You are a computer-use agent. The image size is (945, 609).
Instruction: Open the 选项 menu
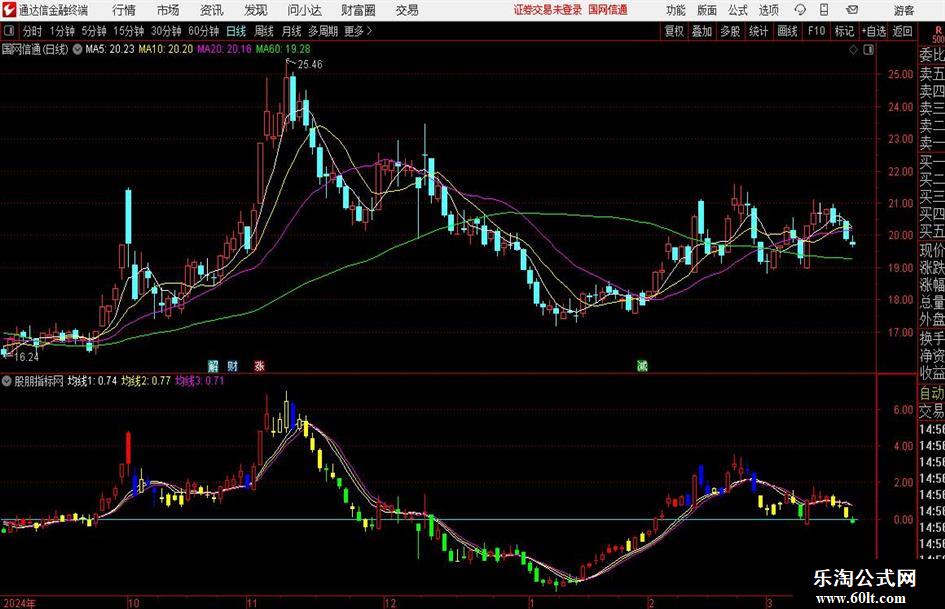point(768,10)
